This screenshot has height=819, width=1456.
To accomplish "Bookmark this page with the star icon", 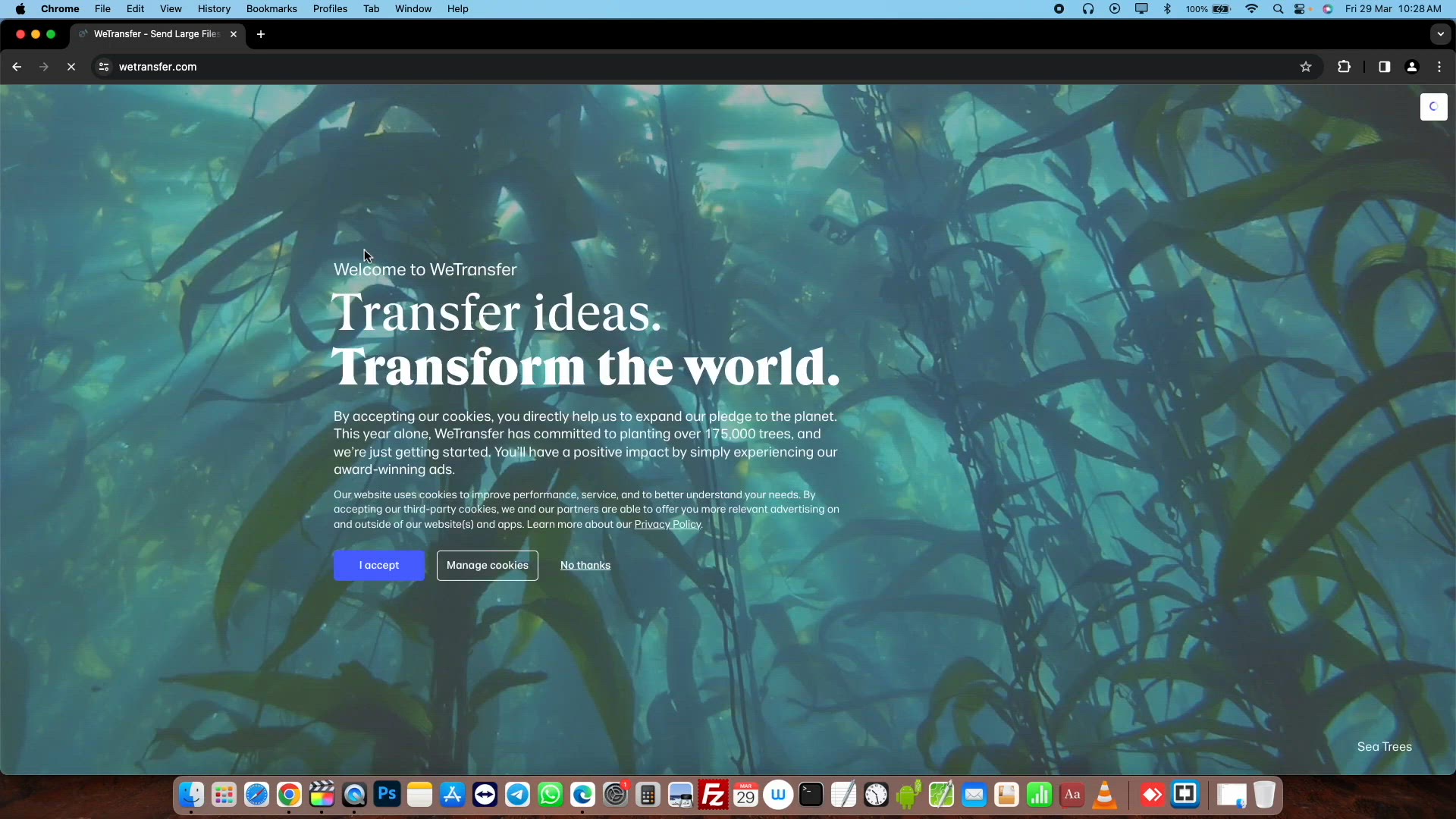I will click(x=1305, y=67).
